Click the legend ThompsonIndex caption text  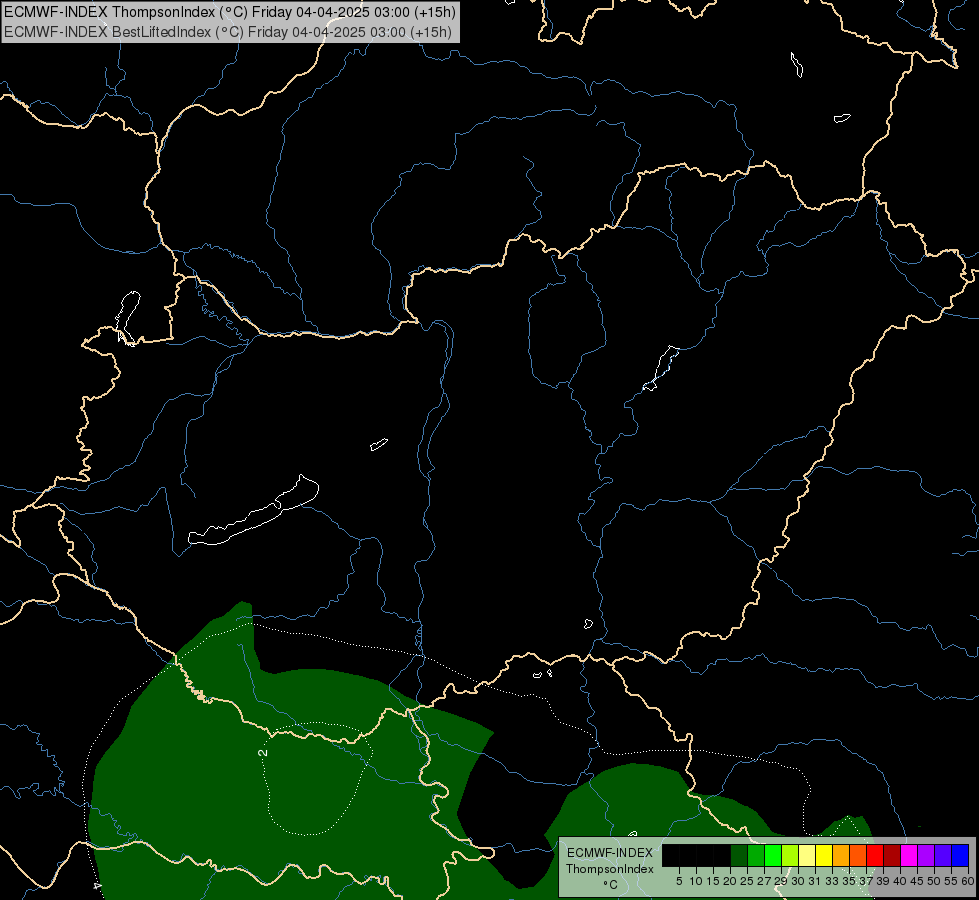610,869
